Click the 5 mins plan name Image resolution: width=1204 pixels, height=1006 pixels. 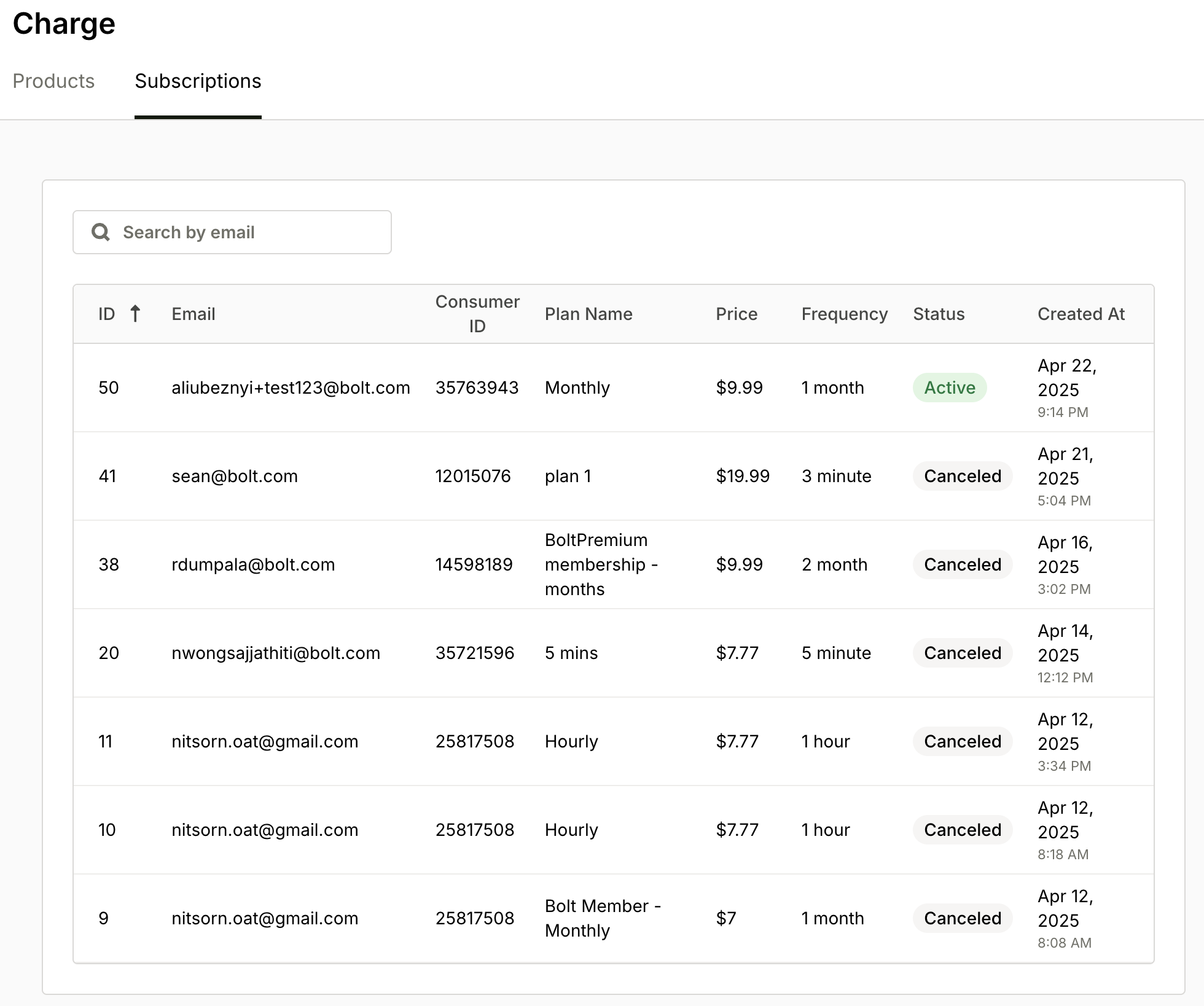coord(571,653)
